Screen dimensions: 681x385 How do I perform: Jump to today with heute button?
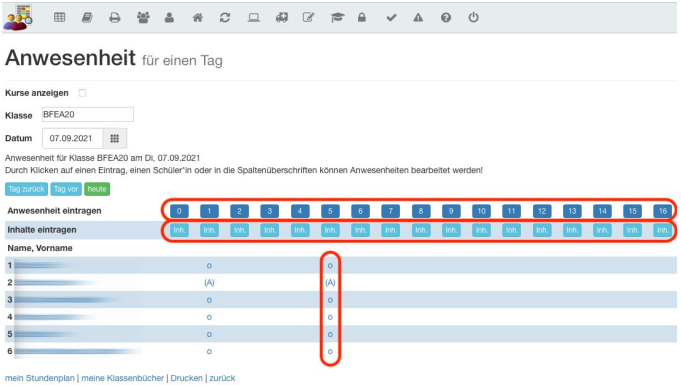pos(97,189)
